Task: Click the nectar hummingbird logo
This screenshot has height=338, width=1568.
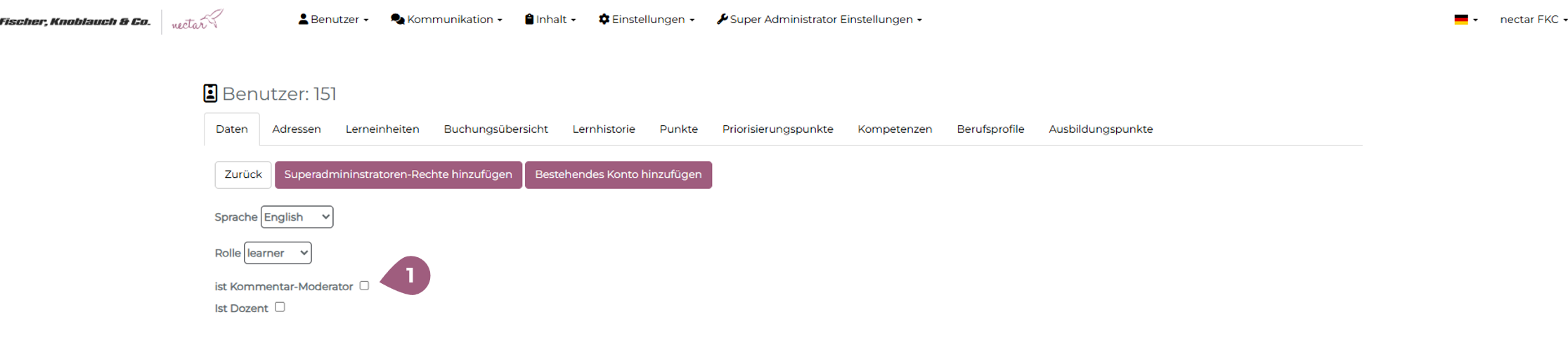Action: [197, 20]
